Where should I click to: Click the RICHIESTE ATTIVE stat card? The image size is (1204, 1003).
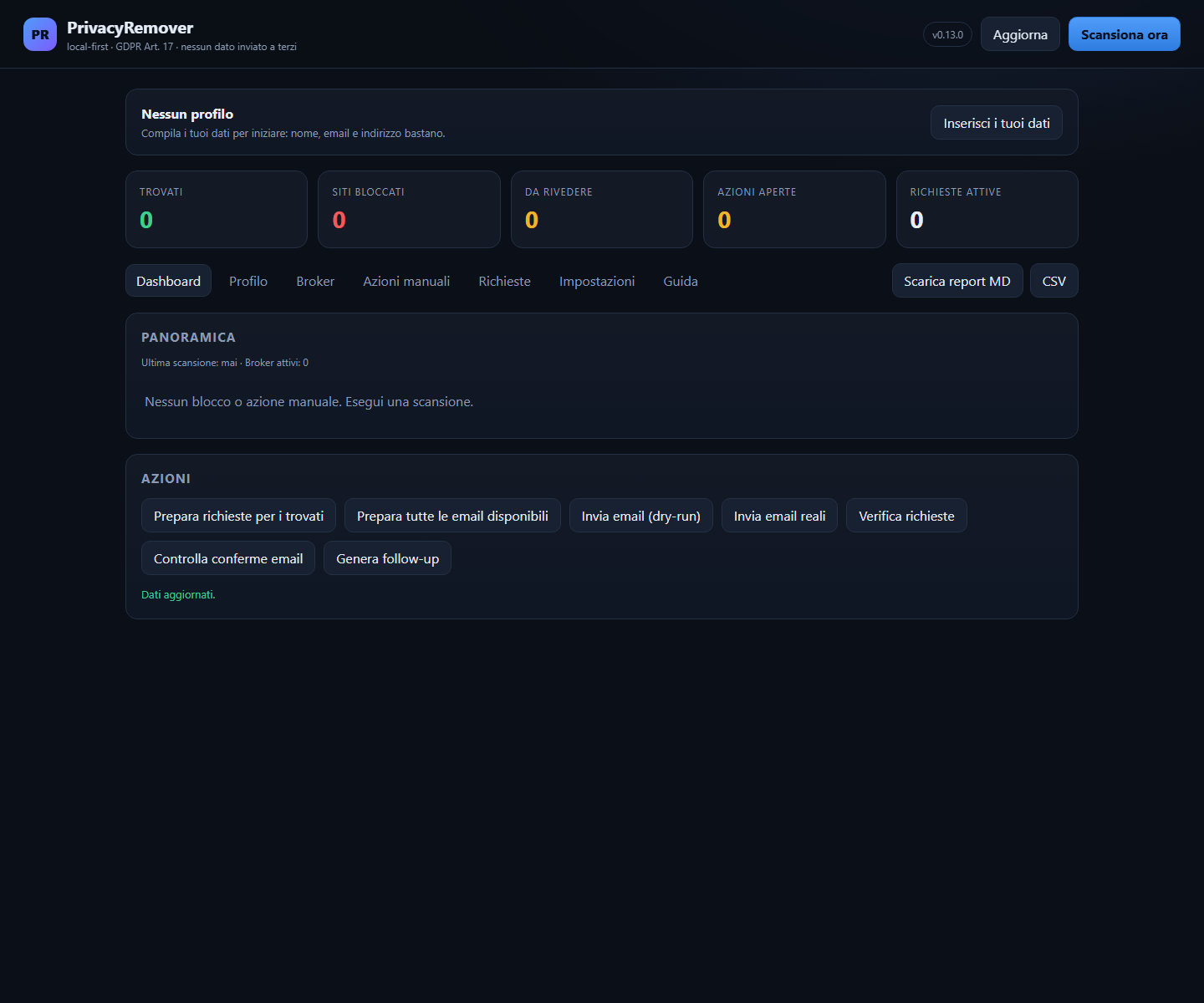pyautogui.click(x=987, y=210)
